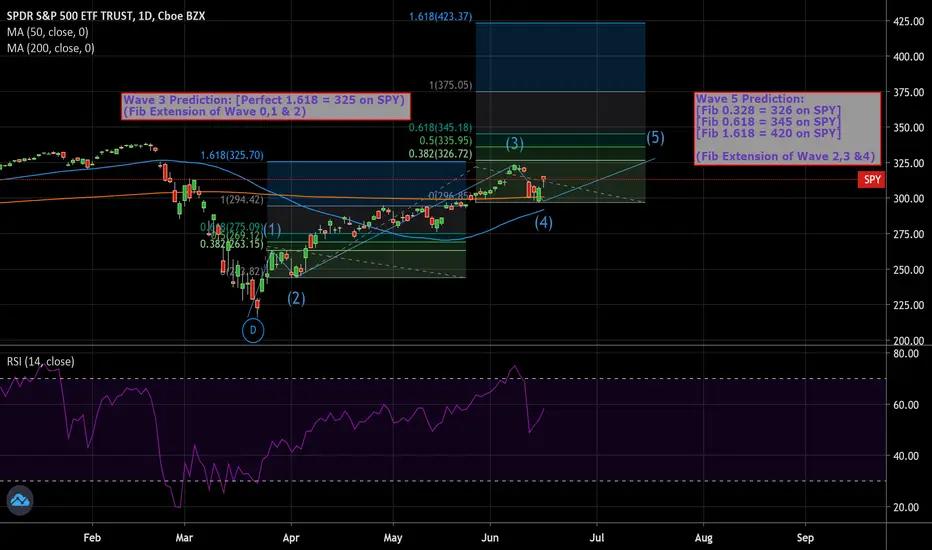Click the TradingView cloud logo icon
932x550 pixels.
click(x=20, y=500)
